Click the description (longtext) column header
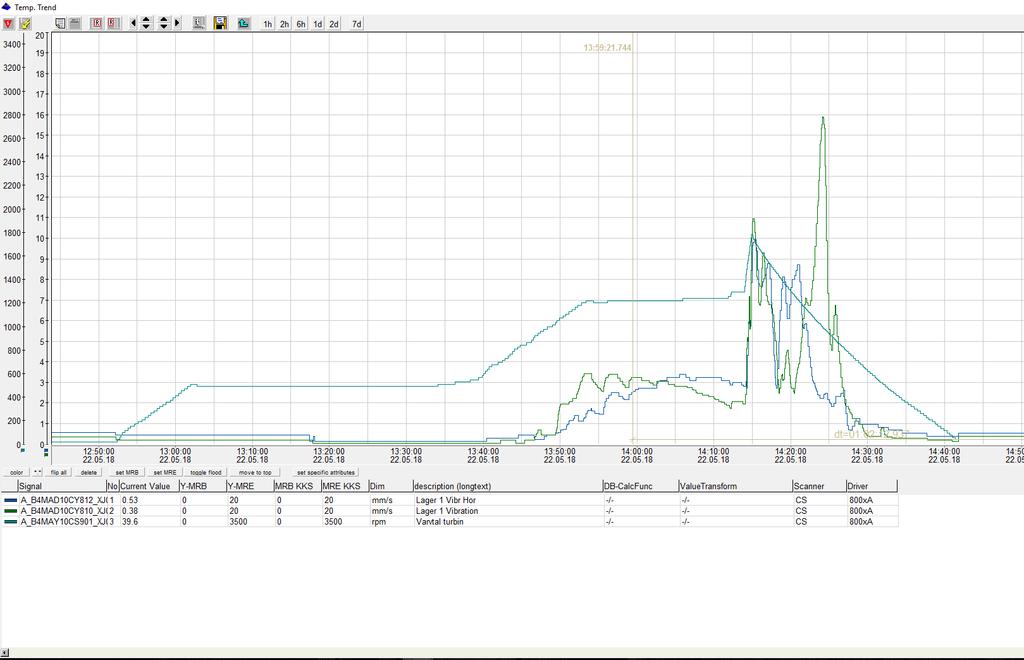Screen dimensions: 1024x660 click(x=507, y=486)
